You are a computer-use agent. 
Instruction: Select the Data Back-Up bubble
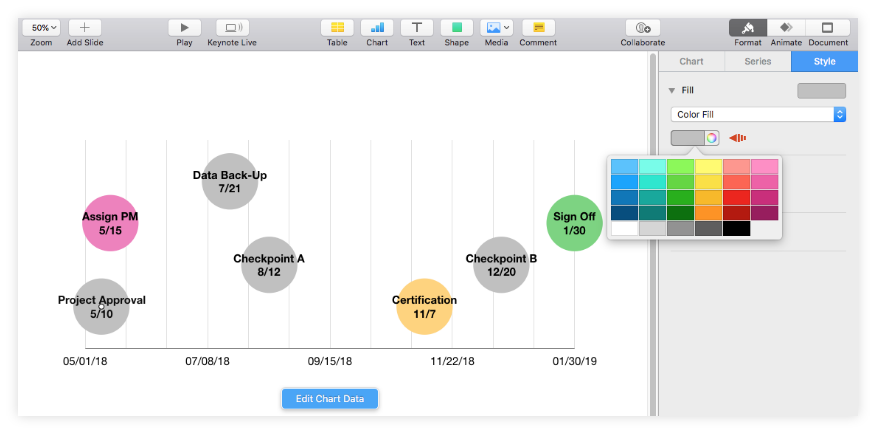230,182
